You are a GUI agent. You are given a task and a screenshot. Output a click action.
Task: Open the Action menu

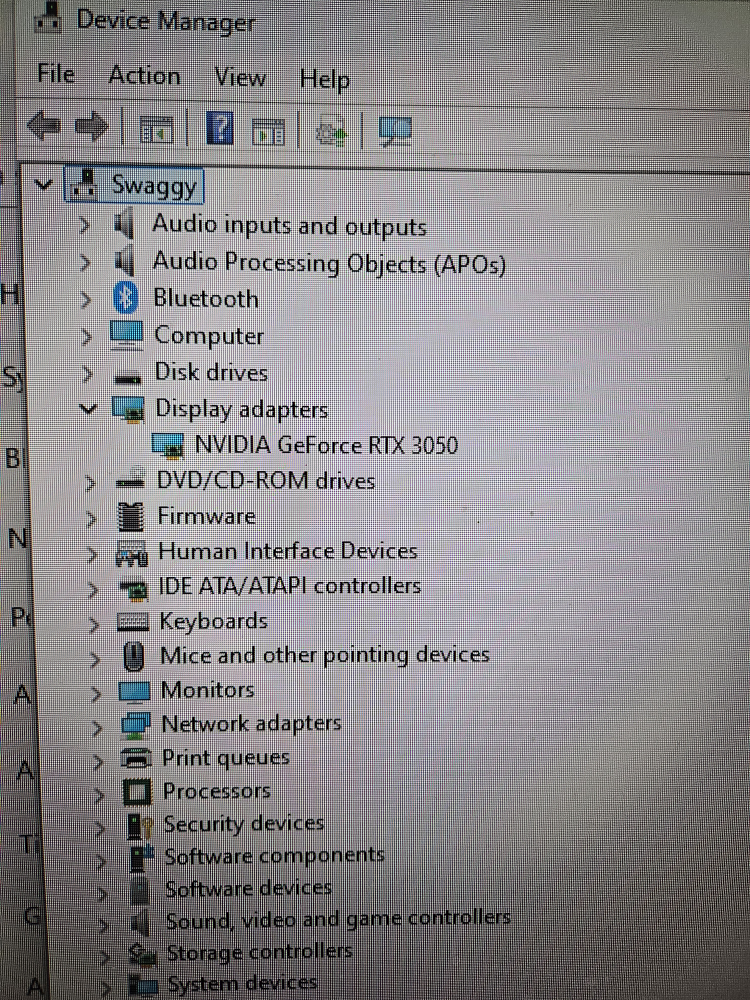[145, 76]
